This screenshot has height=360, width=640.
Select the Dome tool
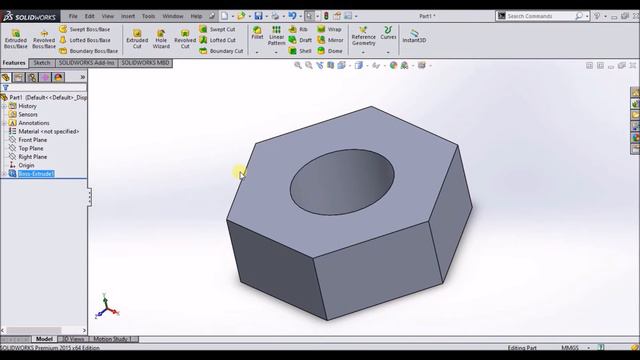[x=330, y=51]
